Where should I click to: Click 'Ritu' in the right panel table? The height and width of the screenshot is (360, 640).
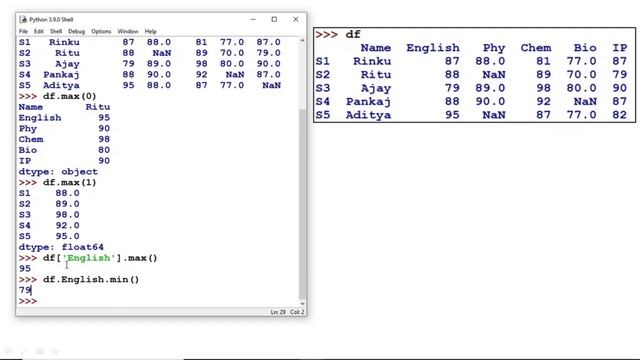tap(376, 75)
